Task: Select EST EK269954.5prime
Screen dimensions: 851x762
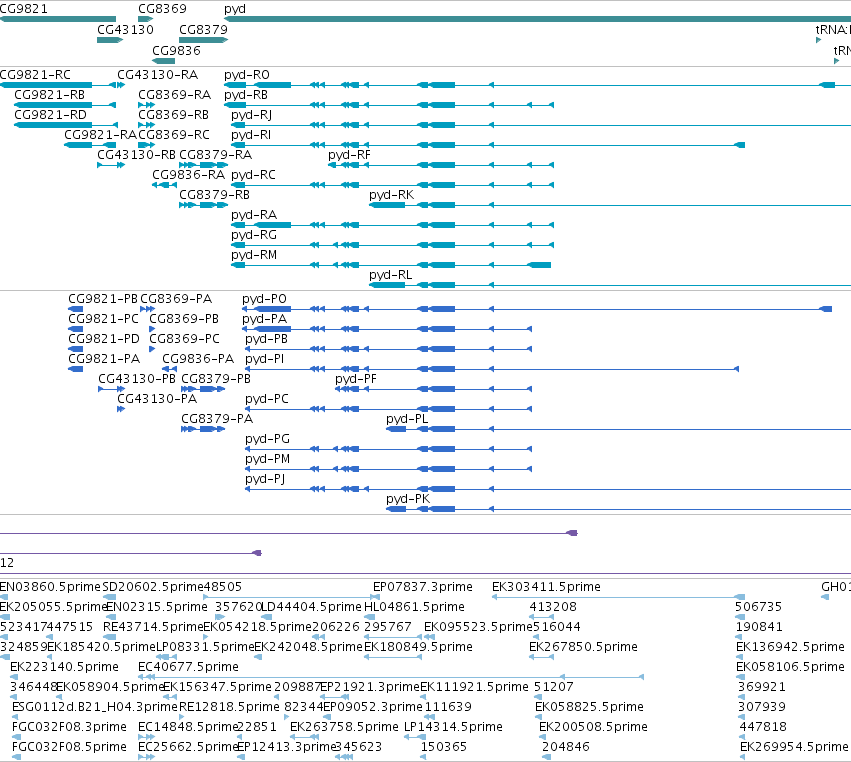Action: tap(794, 747)
